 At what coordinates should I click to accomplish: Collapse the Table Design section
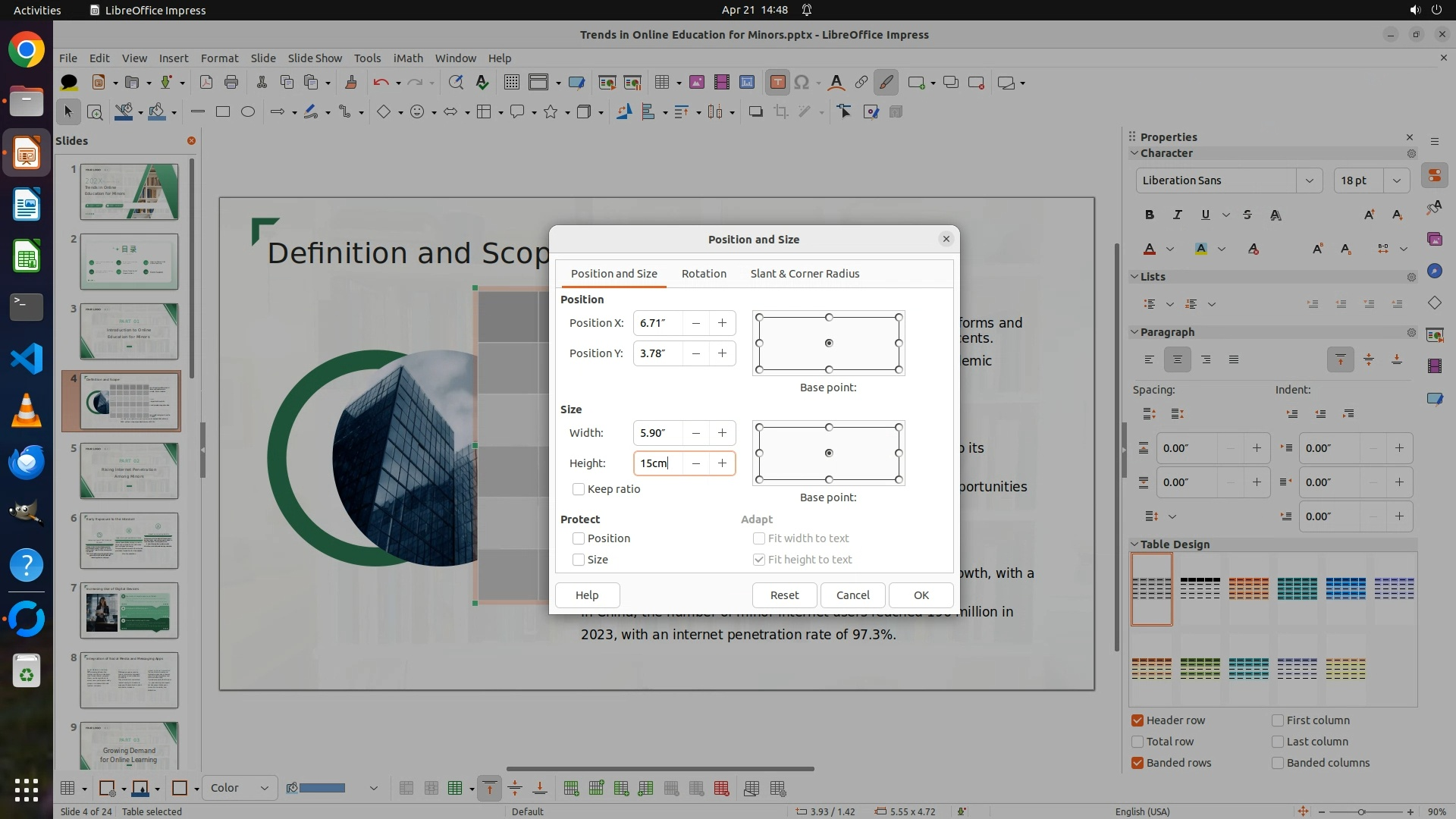tap(1135, 544)
